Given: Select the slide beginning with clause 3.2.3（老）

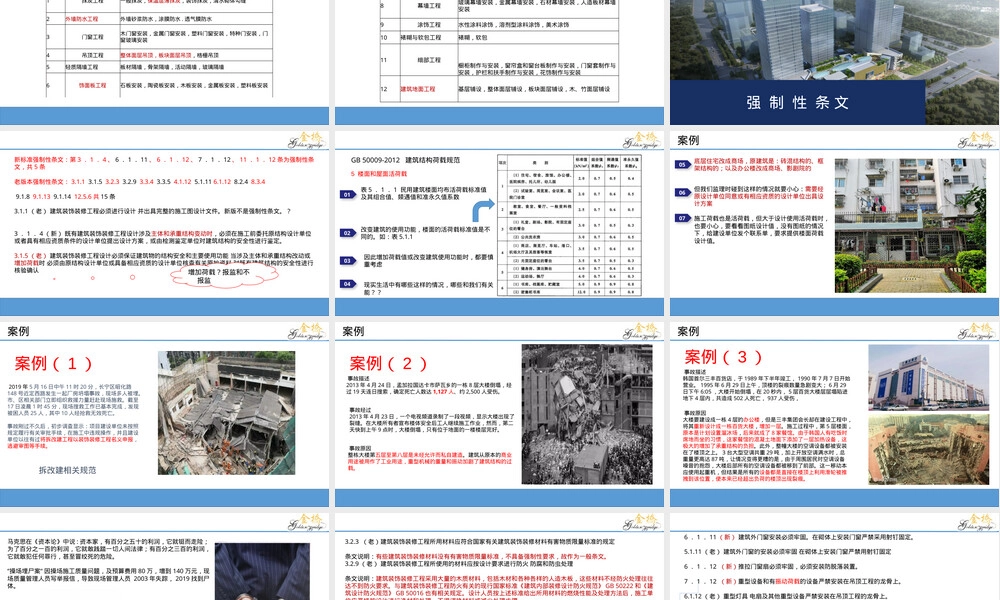Looking at the screenshot, I should pos(499,557).
